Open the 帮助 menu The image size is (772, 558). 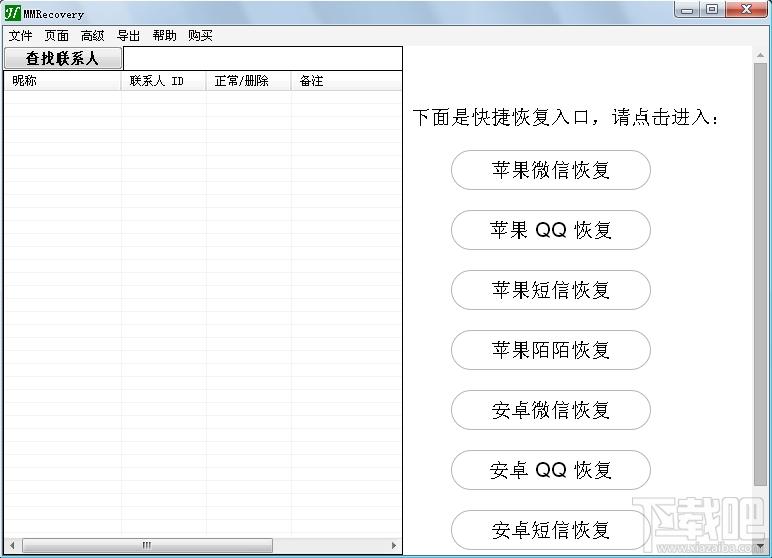tap(164, 35)
